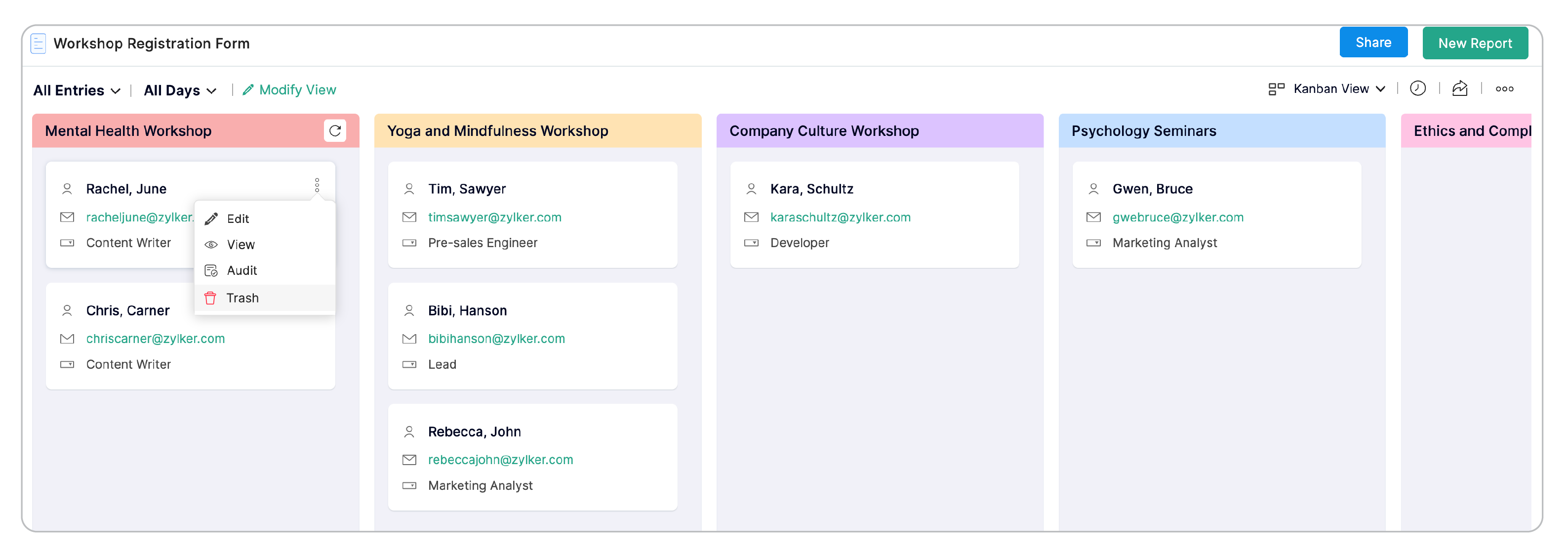Open the more options ellipsis icon
The width and height of the screenshot is (1568, 559).
1504,89
